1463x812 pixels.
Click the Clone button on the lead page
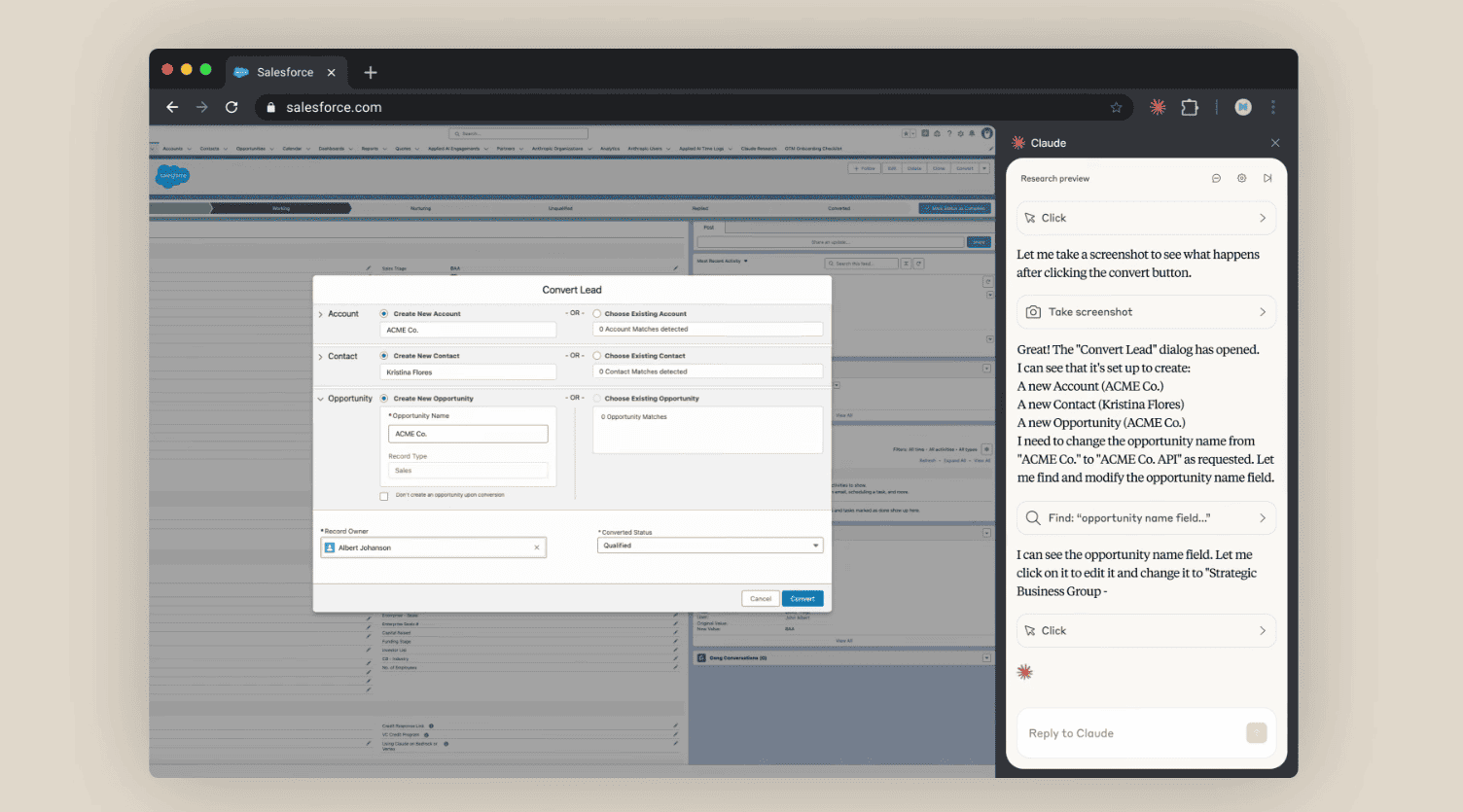(x=939, y=168)
